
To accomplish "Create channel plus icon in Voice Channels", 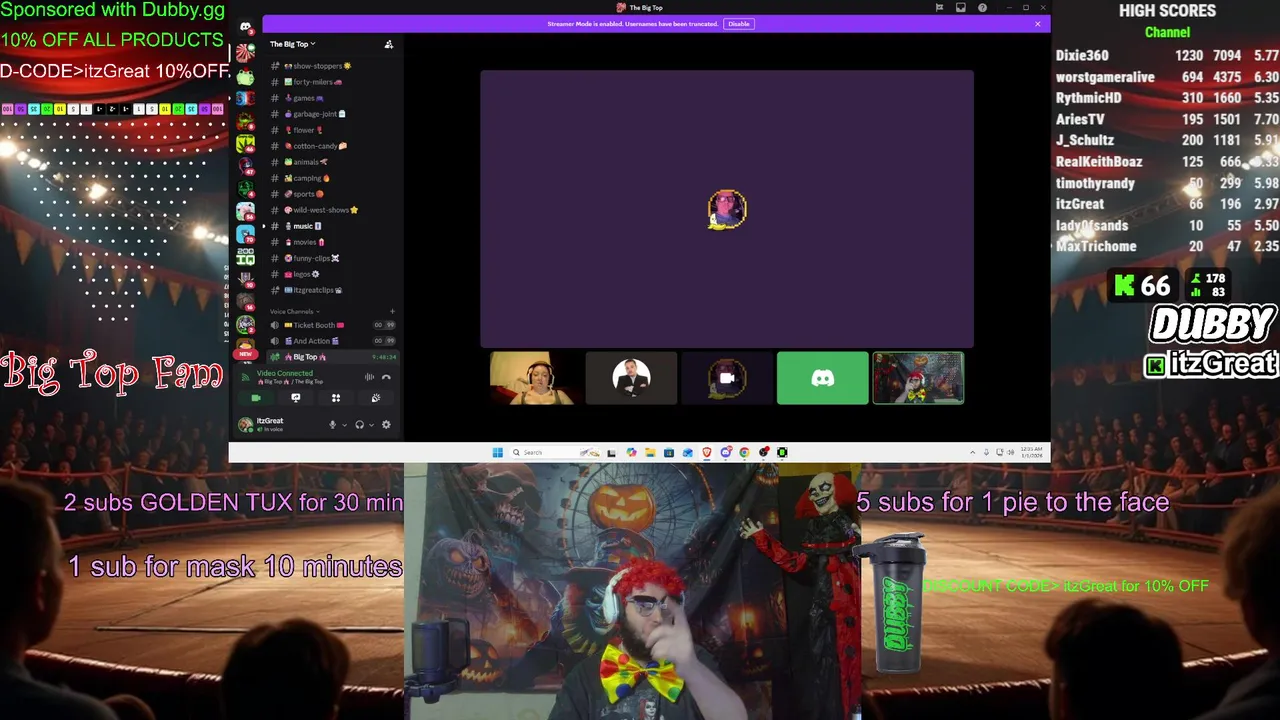I will [x=392, y=312].
